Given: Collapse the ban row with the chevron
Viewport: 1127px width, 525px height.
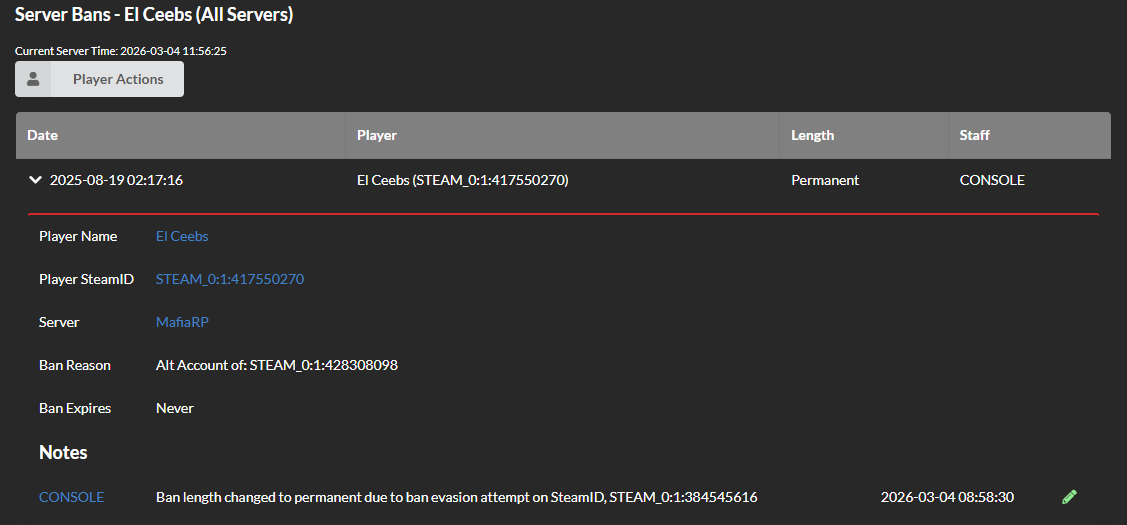Looking at the screenshot, I should [36, 180].
